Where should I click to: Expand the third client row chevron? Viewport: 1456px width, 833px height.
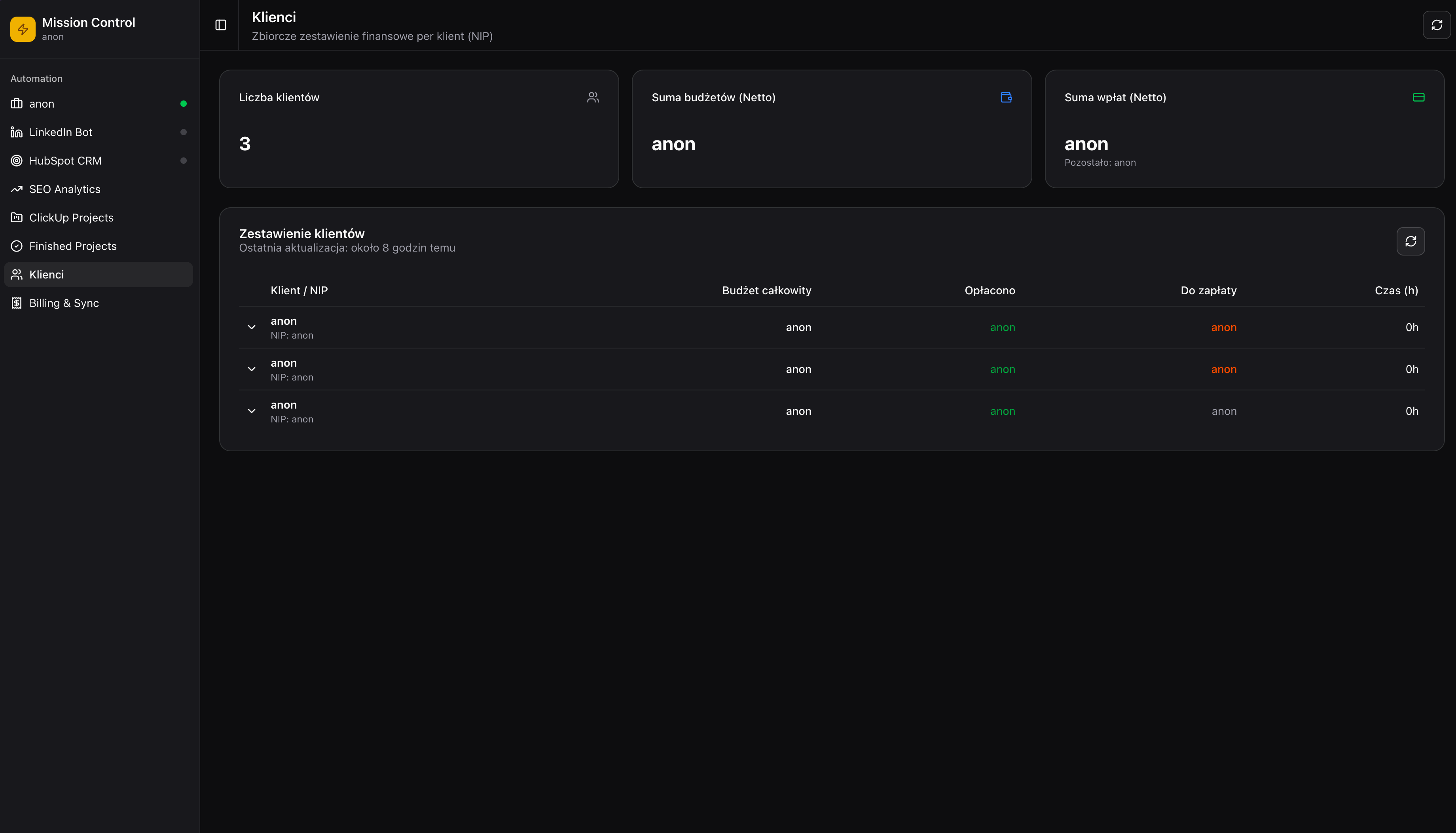(x=251, y=411)
